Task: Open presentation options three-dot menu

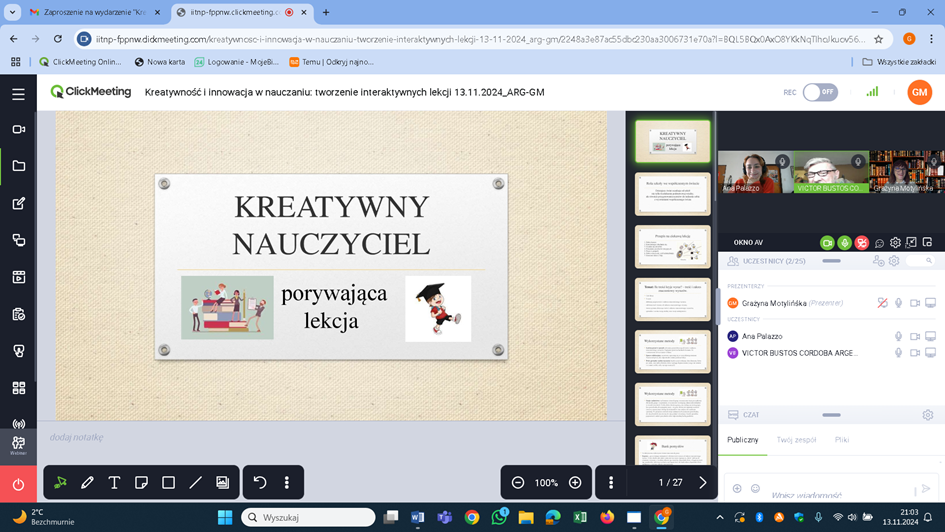Action: 611,483
